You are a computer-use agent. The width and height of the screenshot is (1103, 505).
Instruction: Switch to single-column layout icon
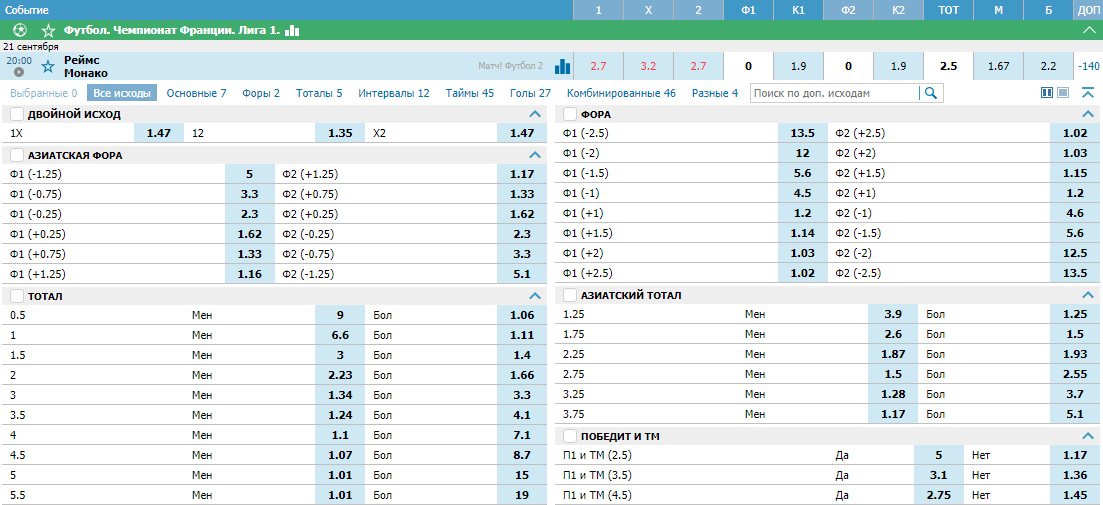1063,93
